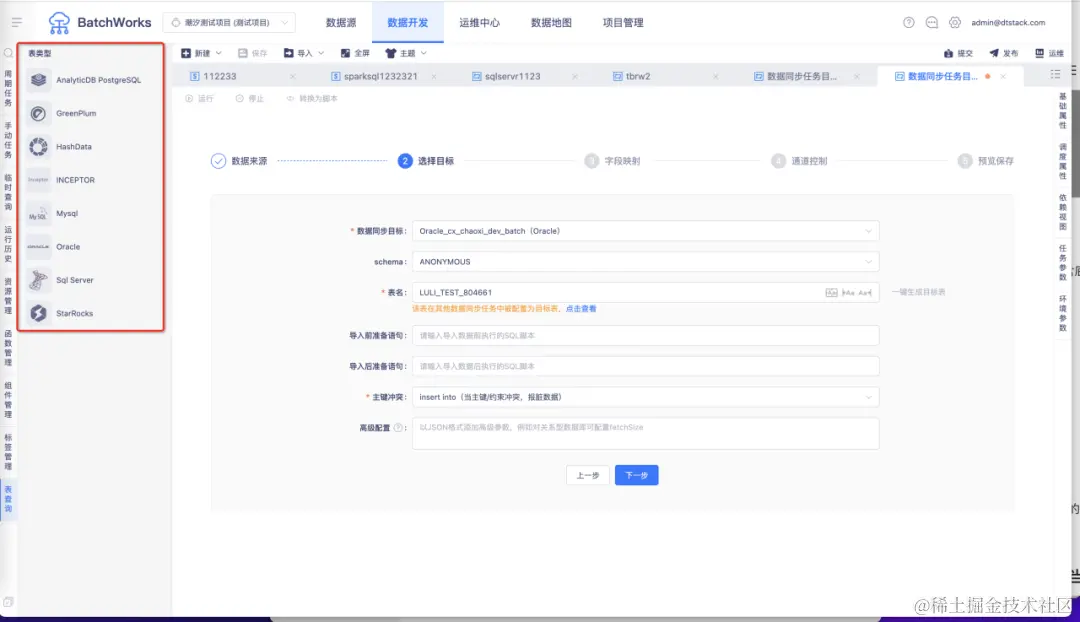Open the 运维中心 menu in the top bar
1080x622 pixels.
point(479,22)
